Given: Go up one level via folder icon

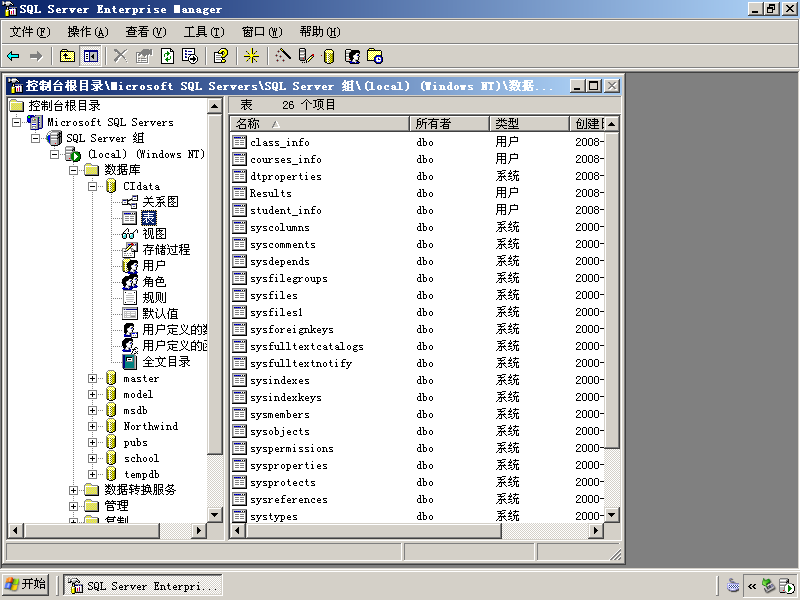Looking at the screenshot, I should pyautogui.click(x=67, y=56).
